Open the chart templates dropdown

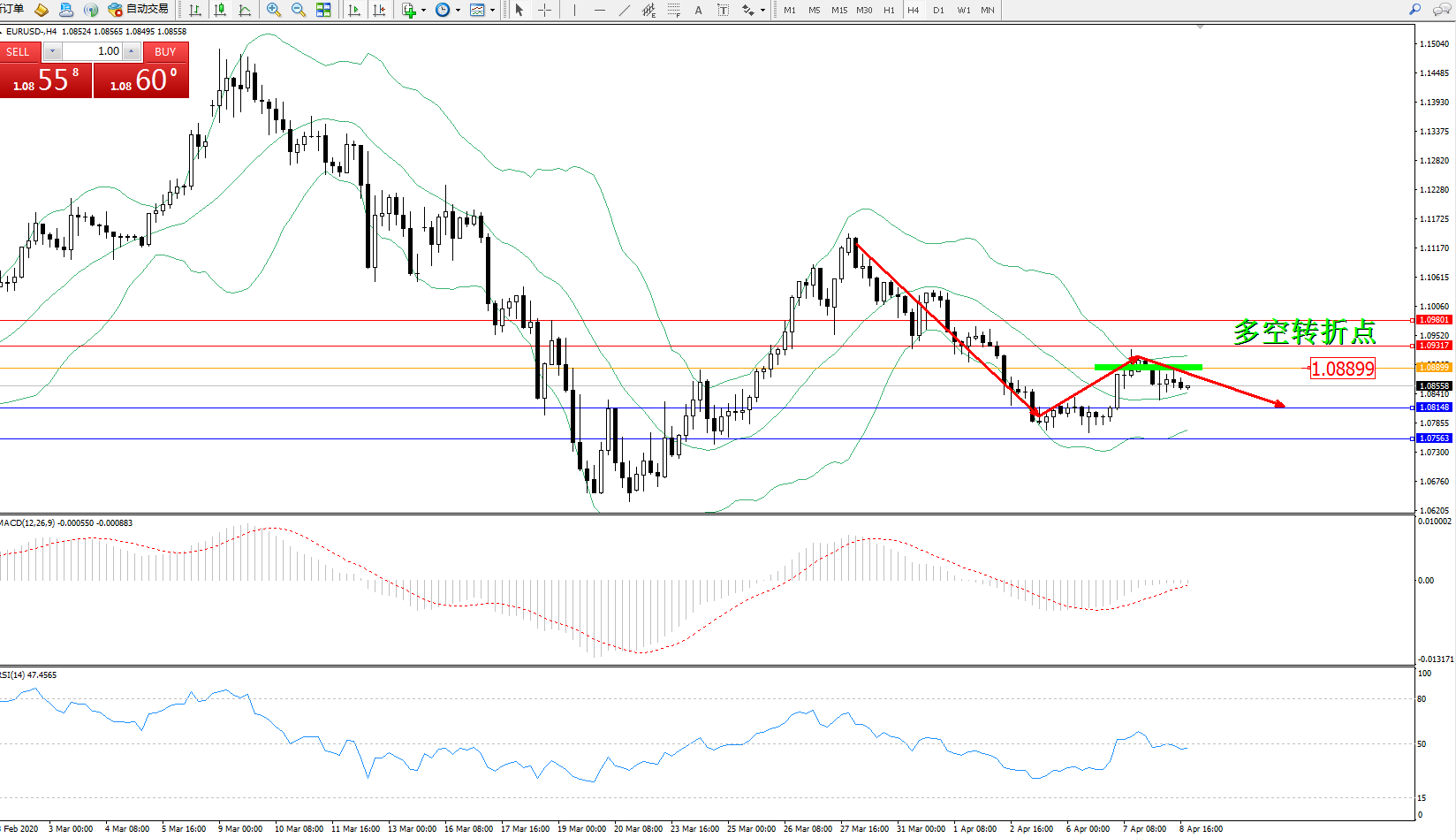[482, 10]
